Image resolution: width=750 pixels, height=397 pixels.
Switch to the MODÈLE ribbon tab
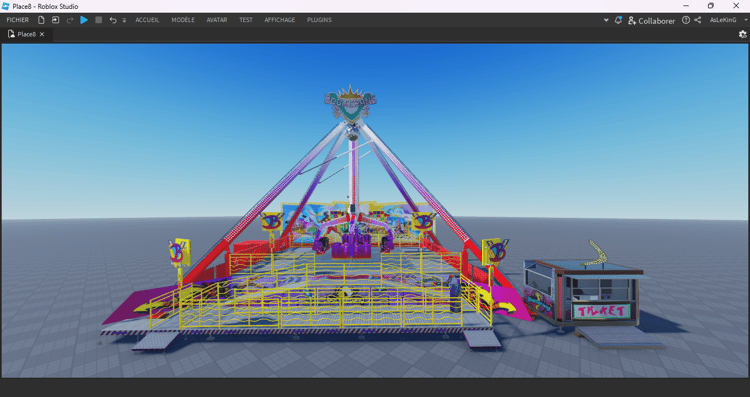click(183, 20)
